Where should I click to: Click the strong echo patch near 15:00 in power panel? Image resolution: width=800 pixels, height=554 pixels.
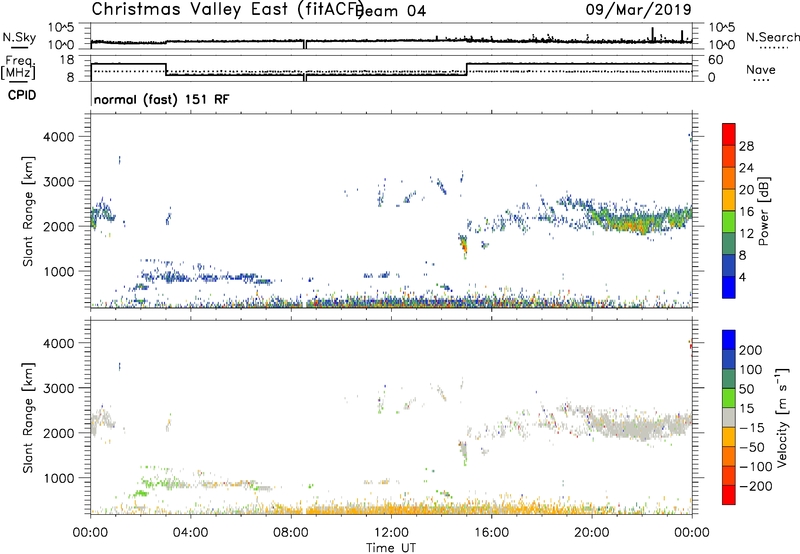[x=463, y=245]
